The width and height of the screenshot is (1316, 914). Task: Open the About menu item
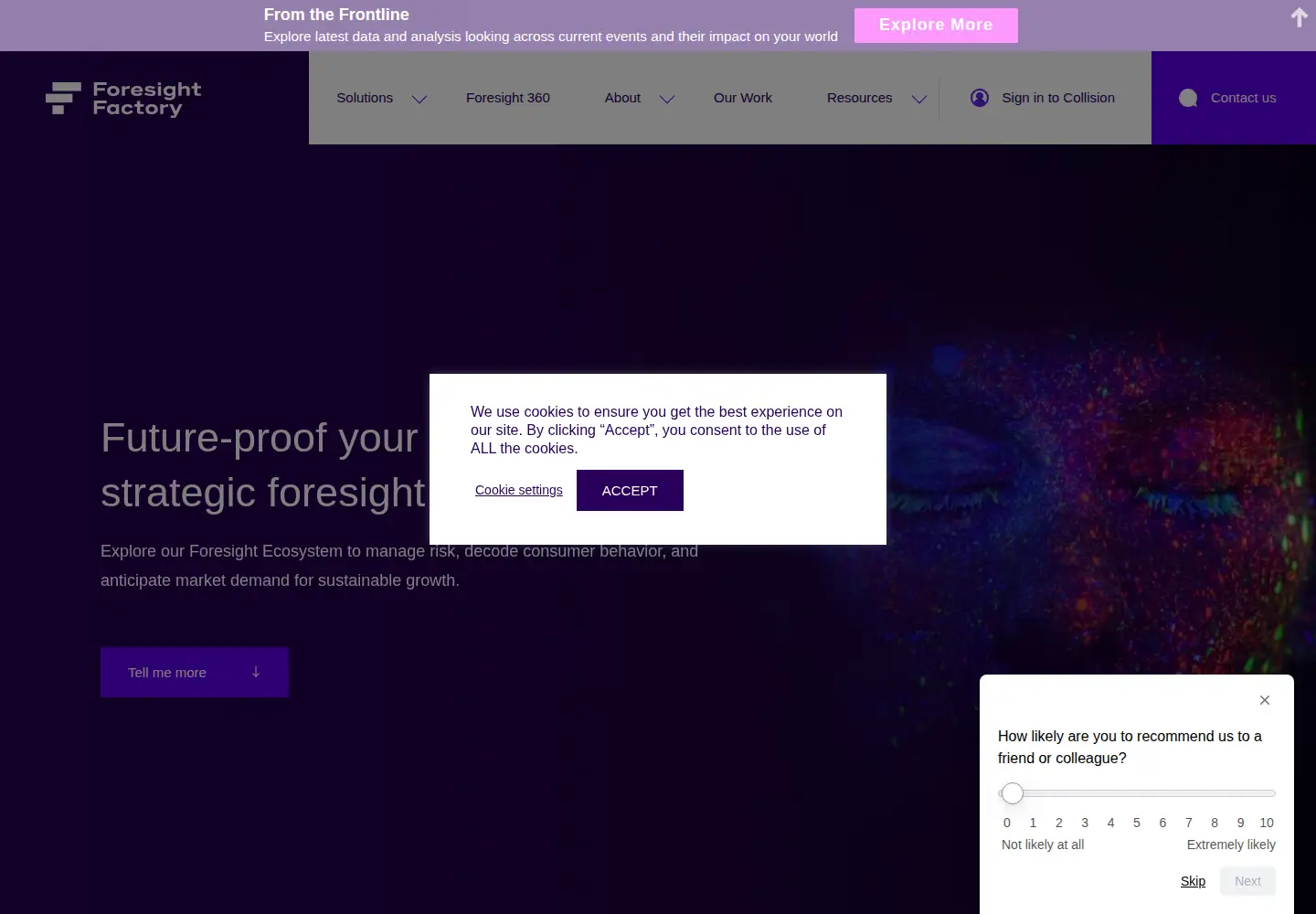(622, 98)
